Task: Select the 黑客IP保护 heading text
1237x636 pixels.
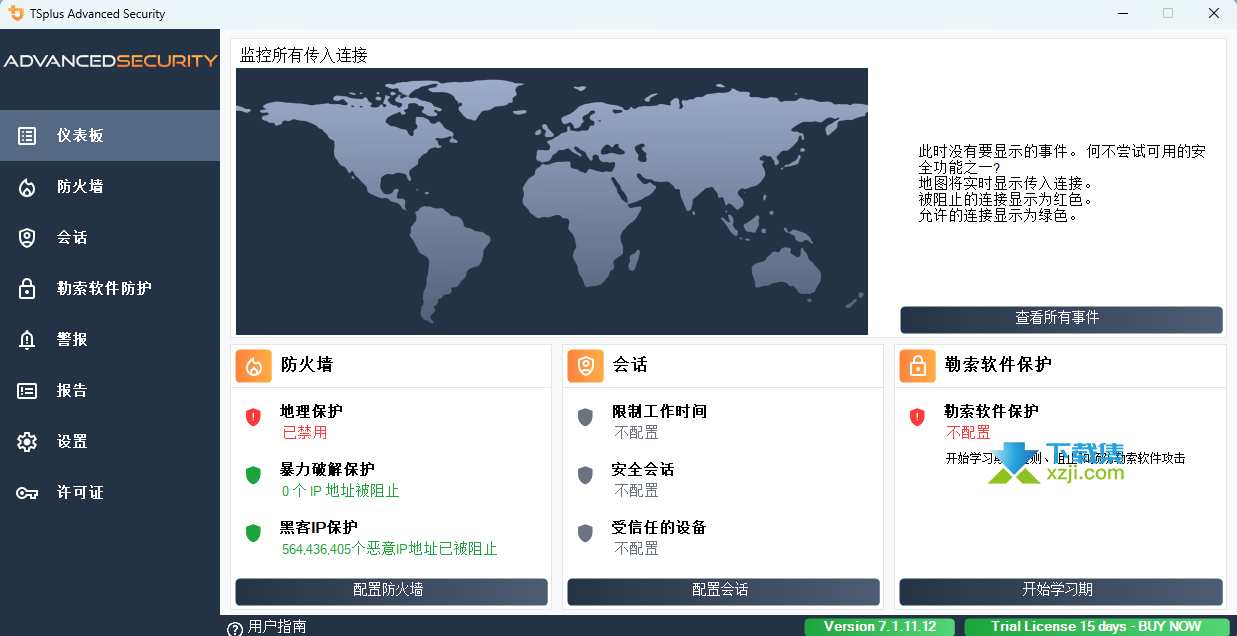Action: coord(319,527)
